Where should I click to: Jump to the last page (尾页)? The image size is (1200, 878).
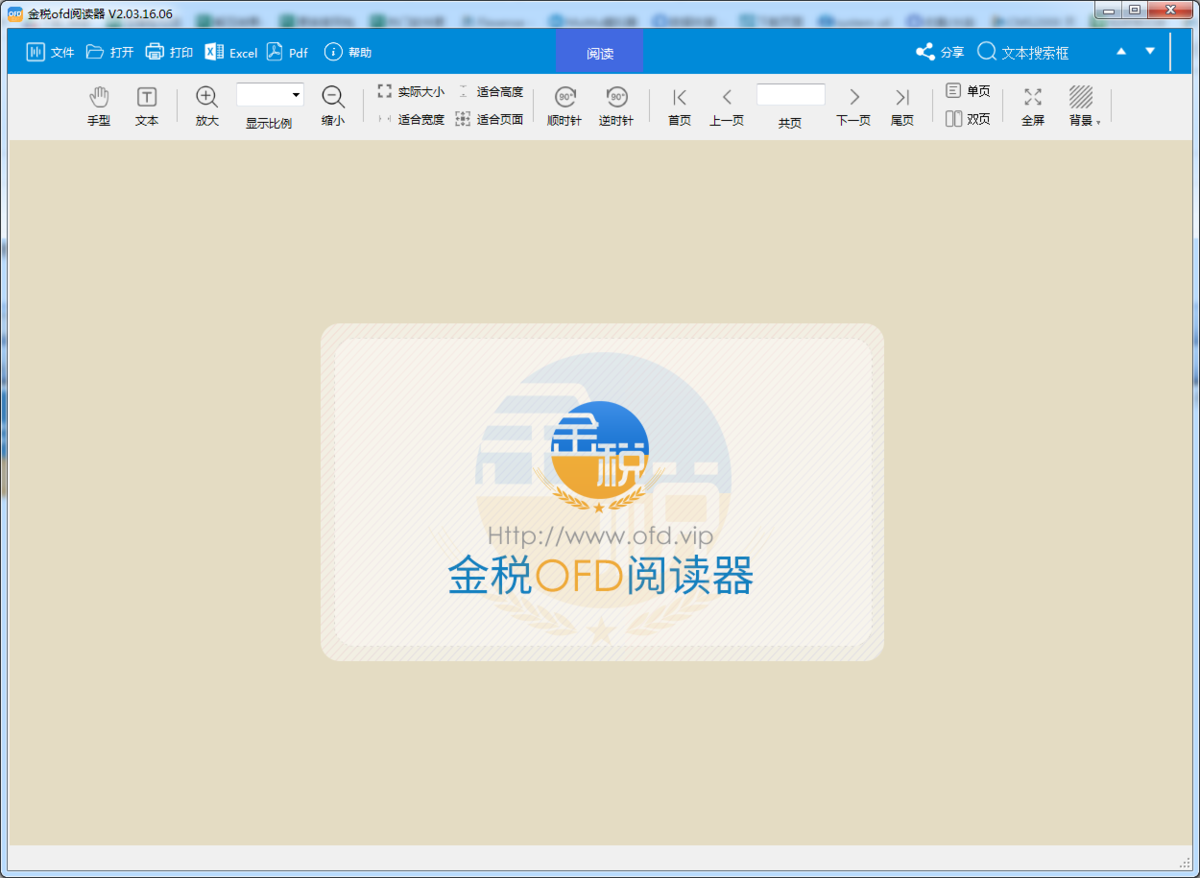902,104
